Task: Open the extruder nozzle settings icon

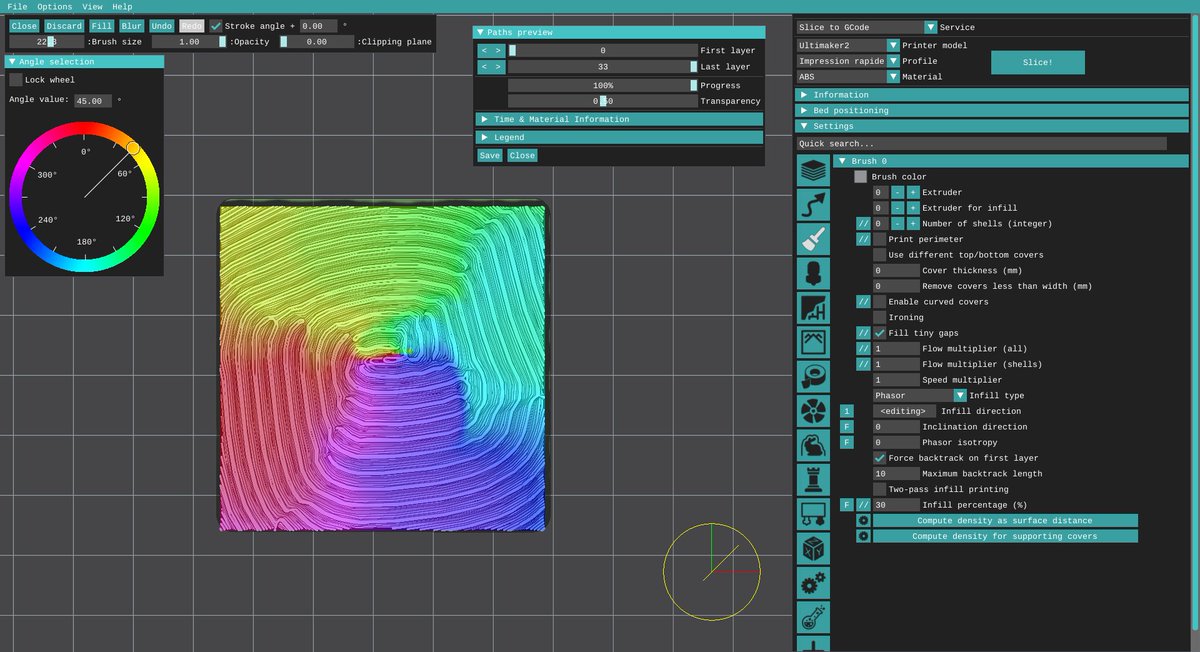Action: pyautogui.click(x=813, y=273)
